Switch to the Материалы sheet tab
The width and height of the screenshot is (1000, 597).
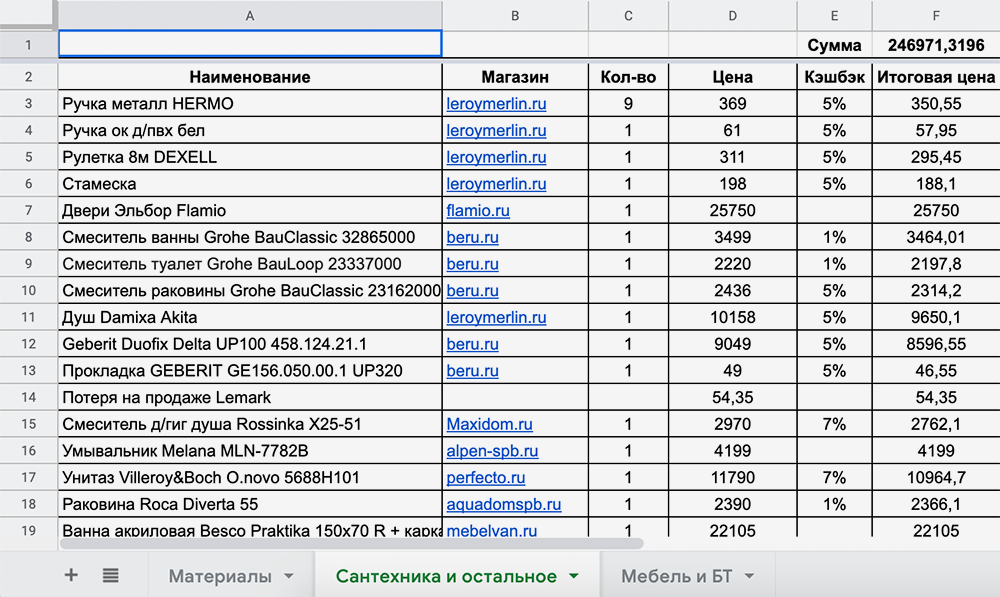[x=220, y=576]
